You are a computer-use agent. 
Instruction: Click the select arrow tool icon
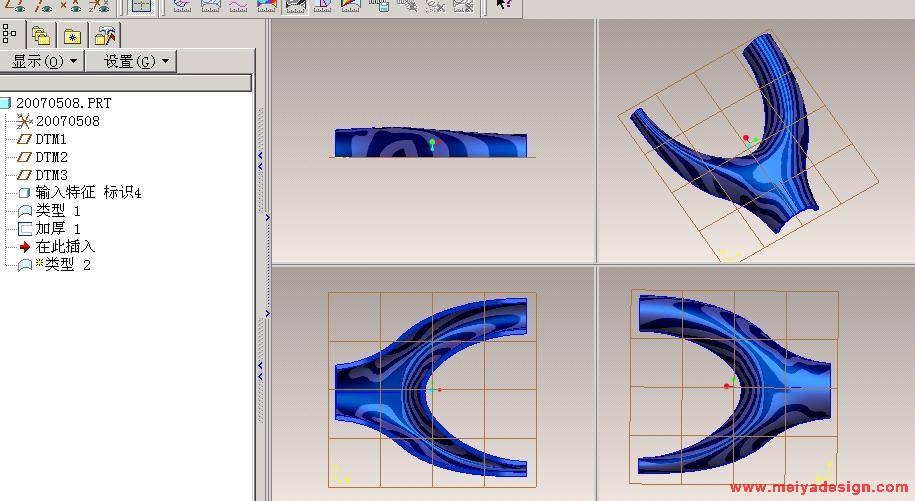tap(504, 5)
